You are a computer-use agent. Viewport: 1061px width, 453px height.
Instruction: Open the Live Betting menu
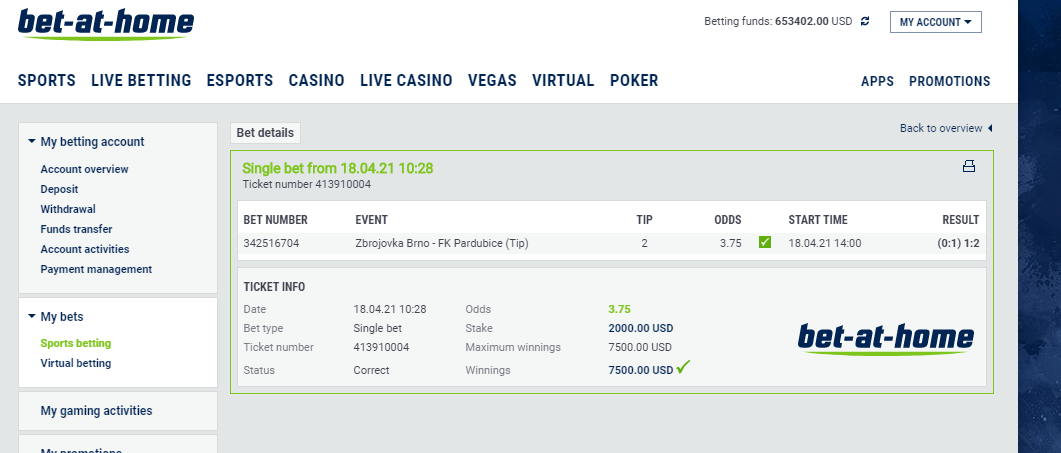click(x=141, y=81)
